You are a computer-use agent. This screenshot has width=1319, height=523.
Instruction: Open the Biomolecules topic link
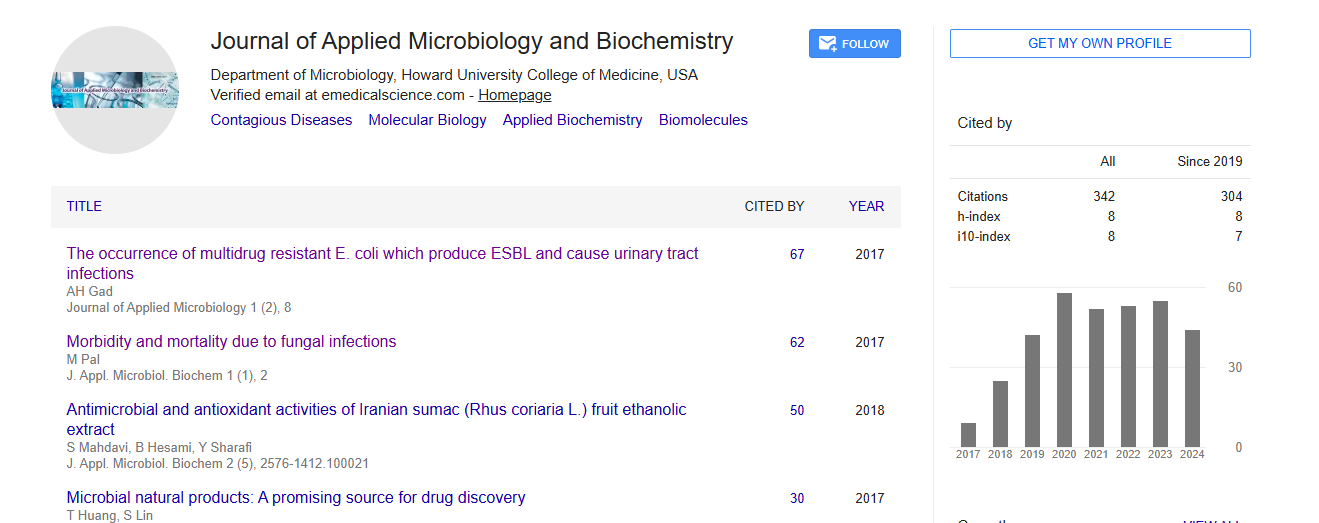coord(703,120)
